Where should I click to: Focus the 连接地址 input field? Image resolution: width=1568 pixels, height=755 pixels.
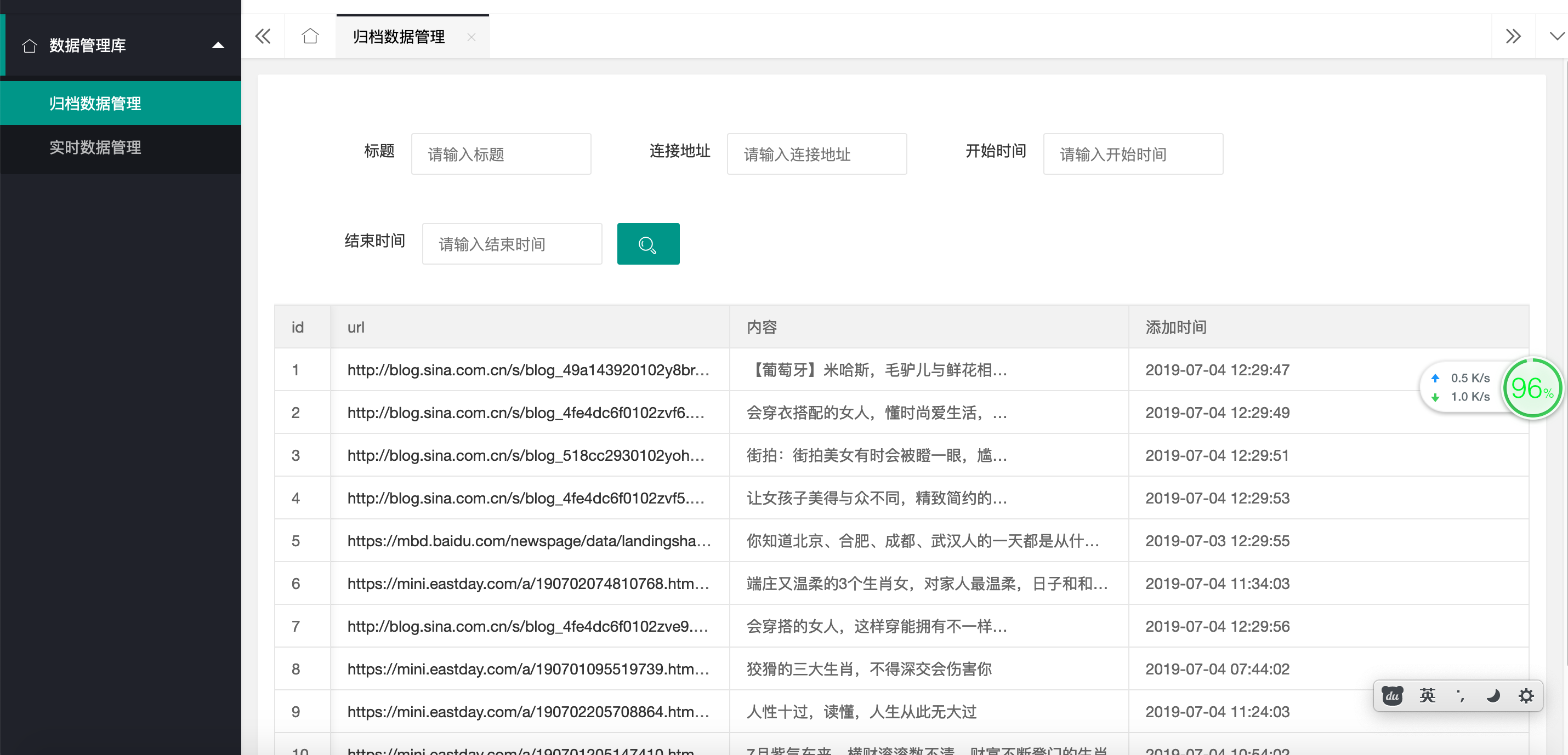coord(816,155)
